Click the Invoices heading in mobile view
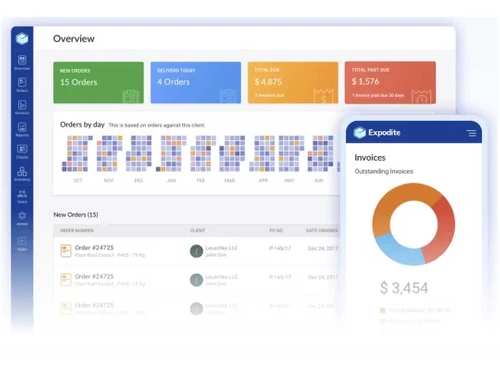This screenshot has width=500, height=375. [370, 157]
